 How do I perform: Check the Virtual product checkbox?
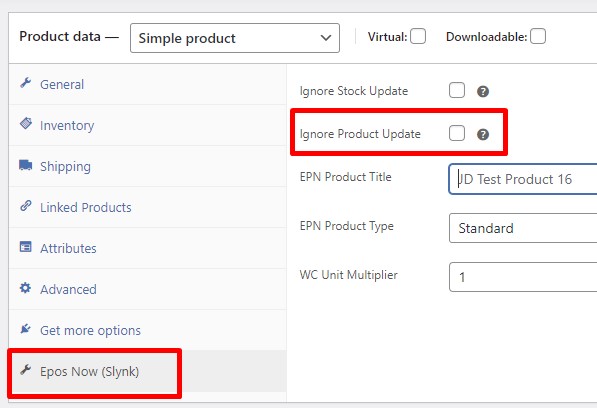[x=418, y=37]
